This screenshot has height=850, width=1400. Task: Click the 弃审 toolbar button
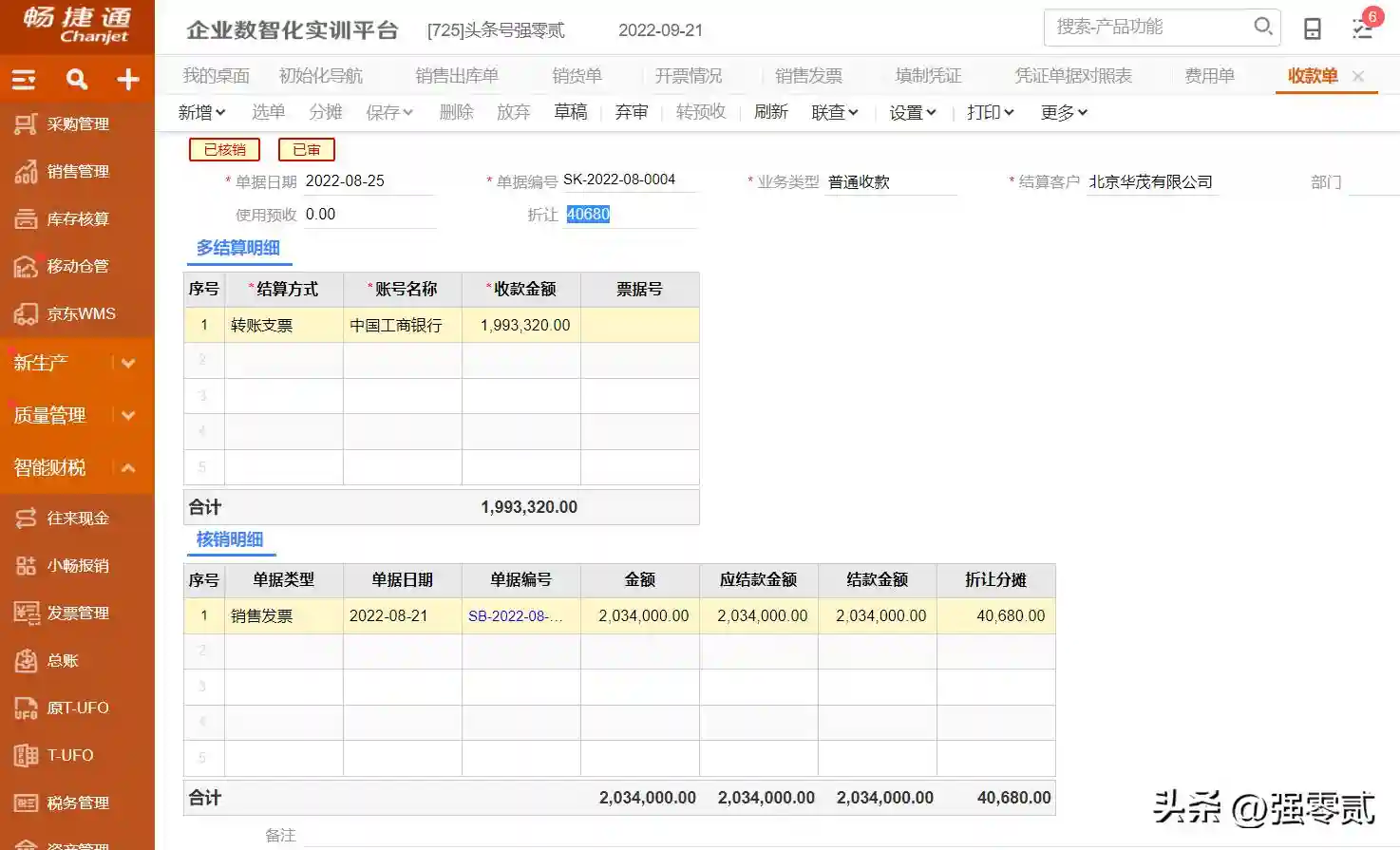click(631, 112)
